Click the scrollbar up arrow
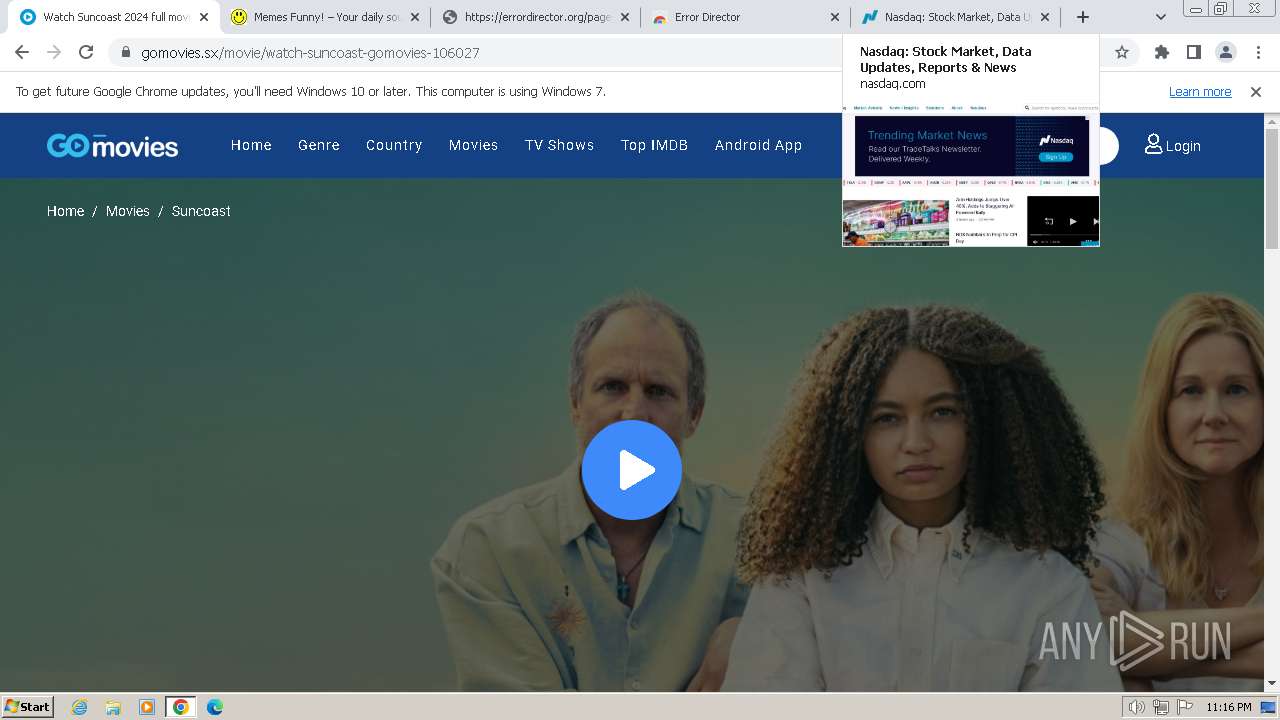 pyautogui.click(x=1272, y=120)
